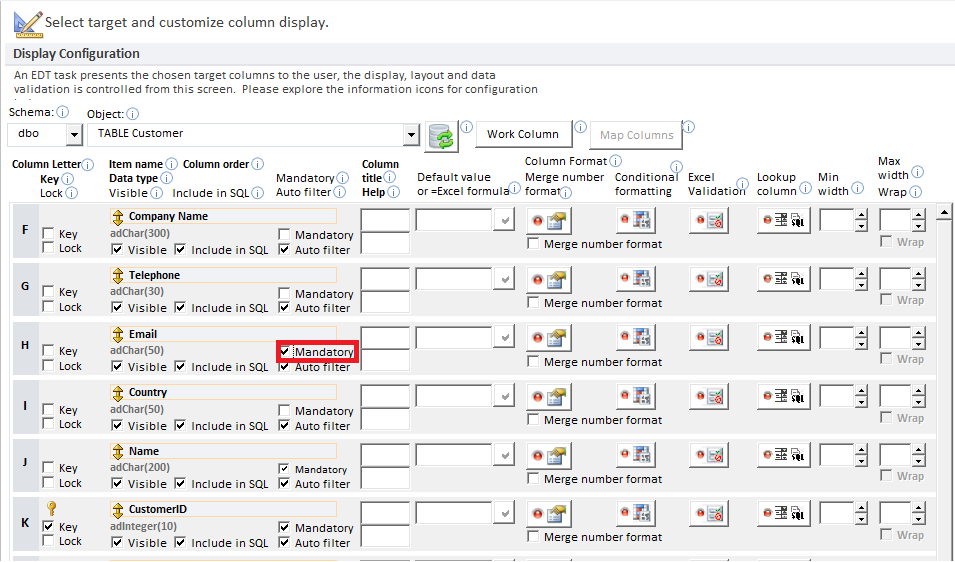Open Object dropdown showing TABLE Customer
This screenshot has height=562, width=955.
pos(412,134)
